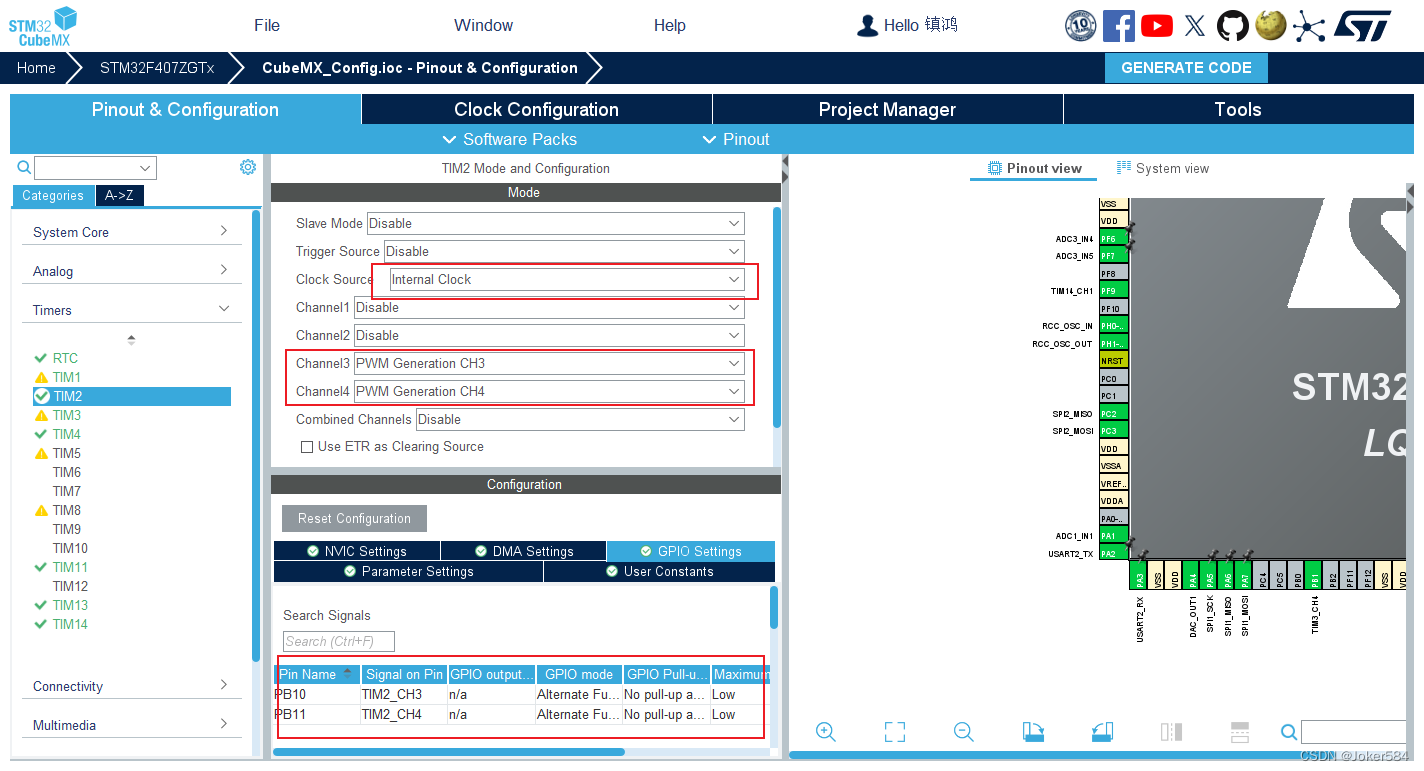Sort by Pin Name column header
Viewport: 1424px width, 771px height.
click(x=317, y=674)
